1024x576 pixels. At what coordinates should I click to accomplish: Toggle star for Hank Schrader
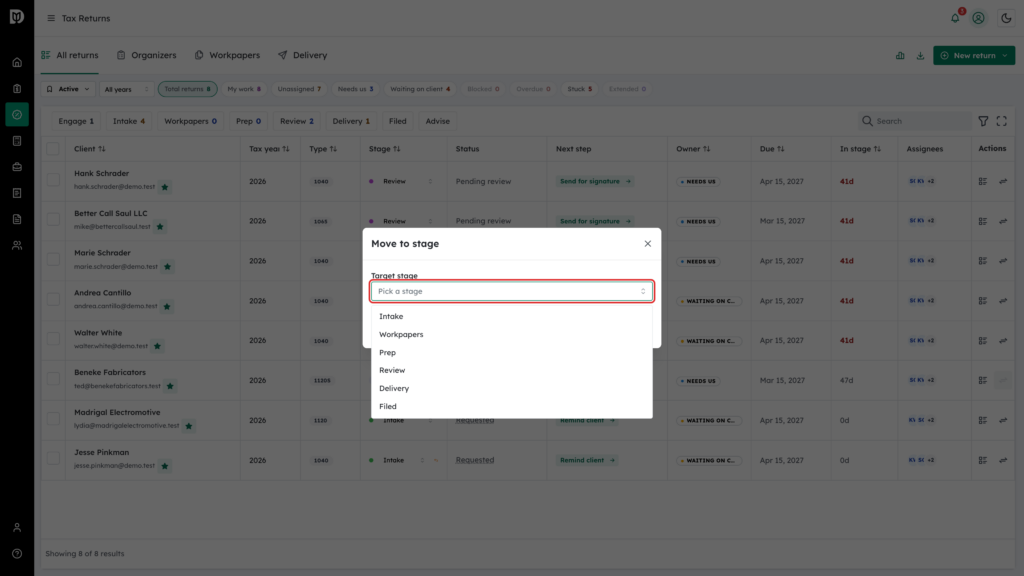pyautogui.click(x=165, y=187)
